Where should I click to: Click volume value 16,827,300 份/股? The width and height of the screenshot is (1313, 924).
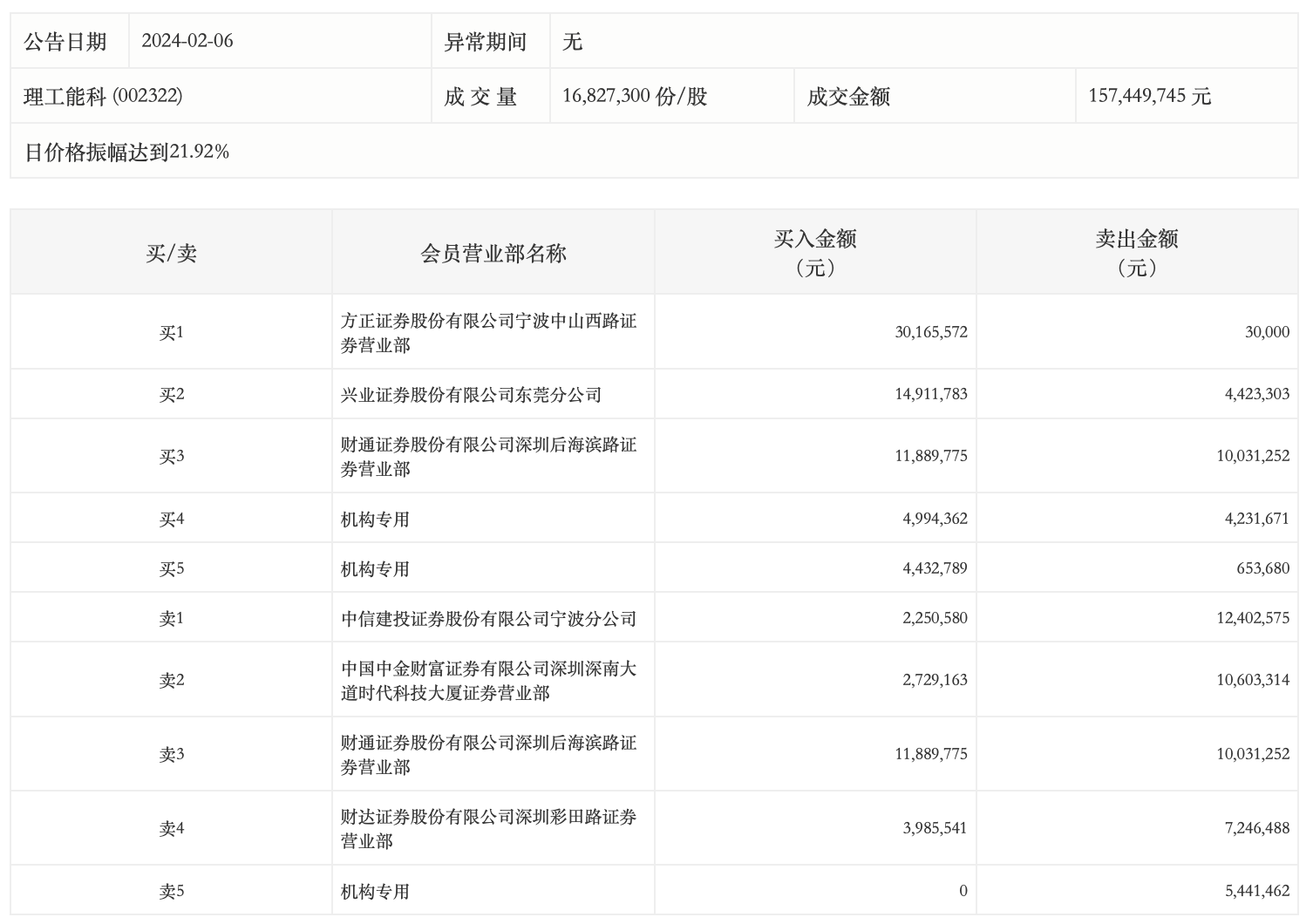(634, 96)
